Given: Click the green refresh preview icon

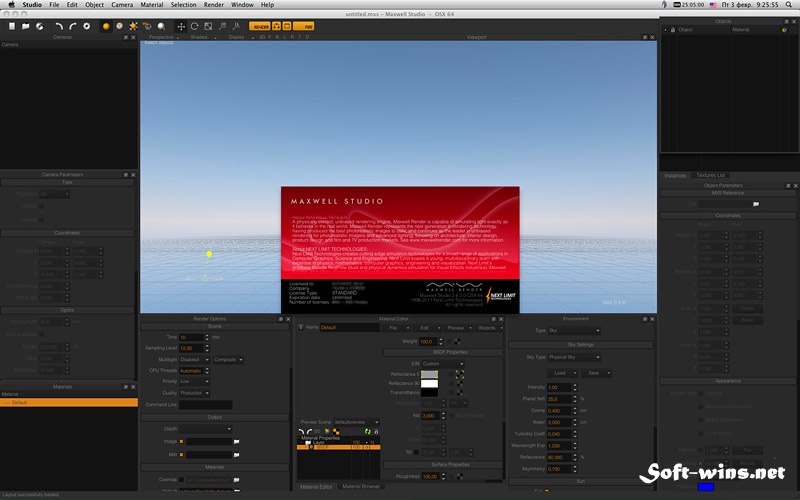Looking at the screenshot, I should 367,432.
